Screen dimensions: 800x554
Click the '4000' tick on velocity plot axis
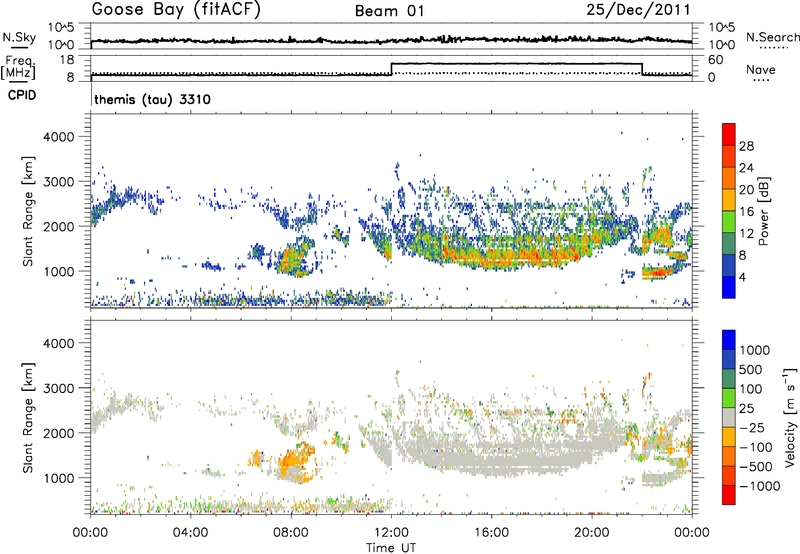click(58, 343)
